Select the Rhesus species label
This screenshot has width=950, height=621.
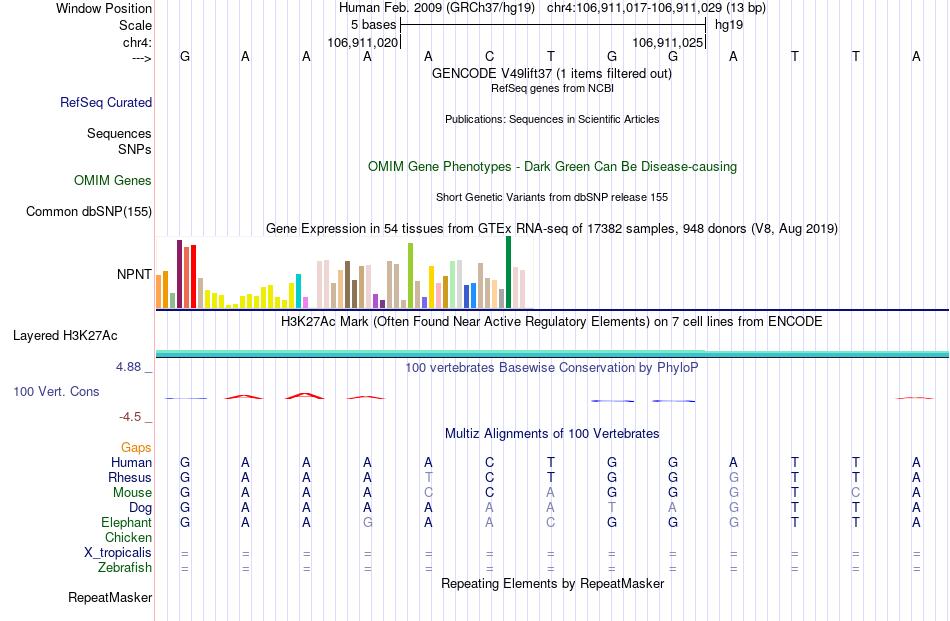coord(130,477)
